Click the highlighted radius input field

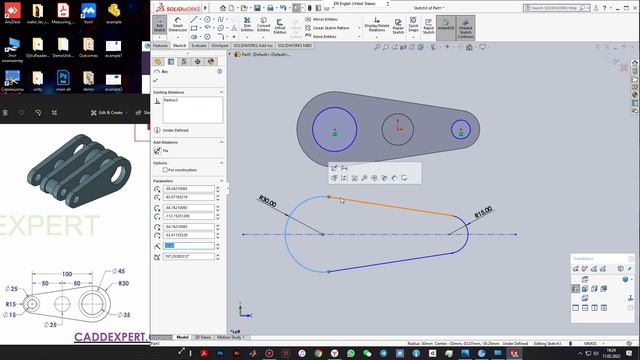189,246
